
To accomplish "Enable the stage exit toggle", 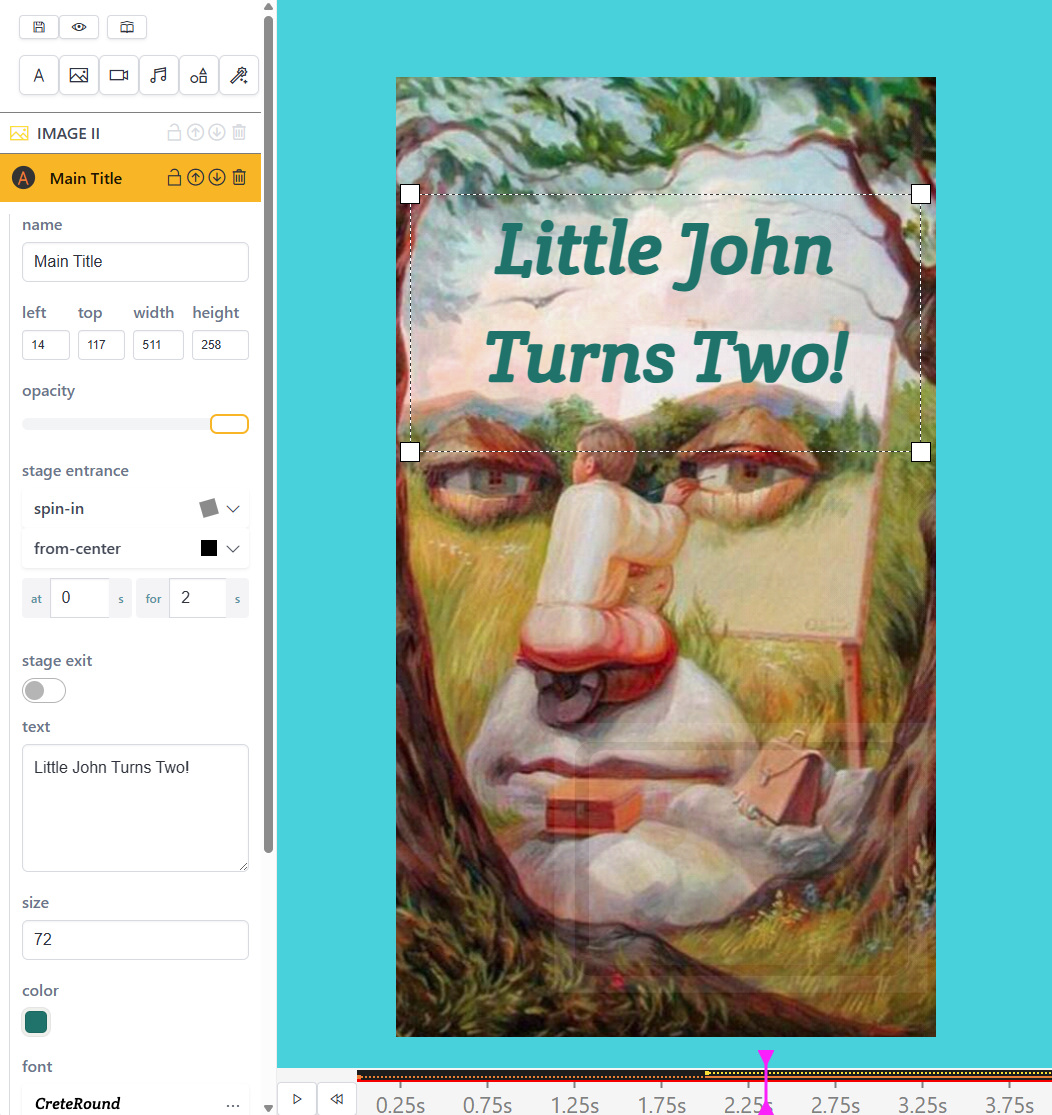I will pos(44,690).
